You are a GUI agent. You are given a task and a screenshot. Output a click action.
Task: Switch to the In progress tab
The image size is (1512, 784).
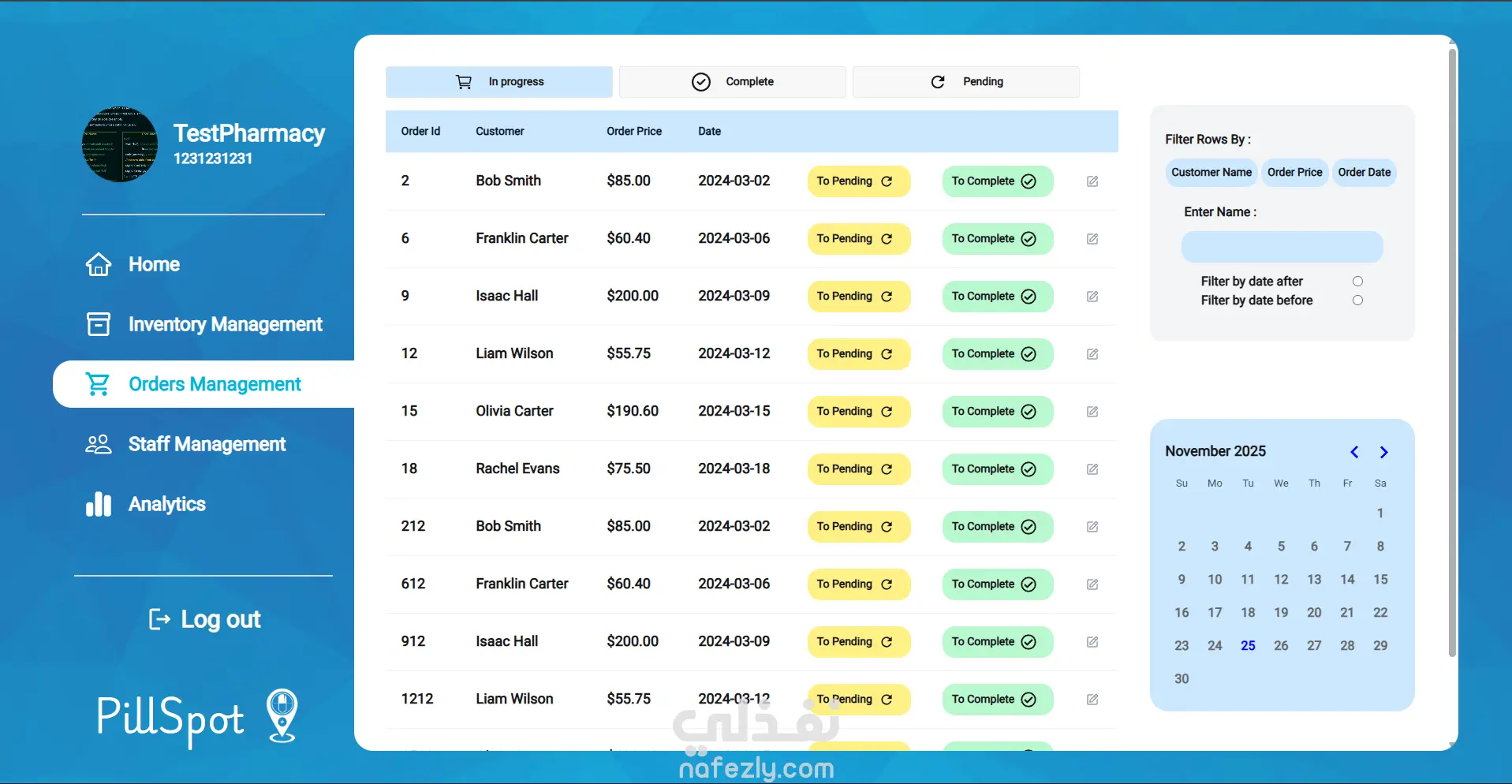499,82
